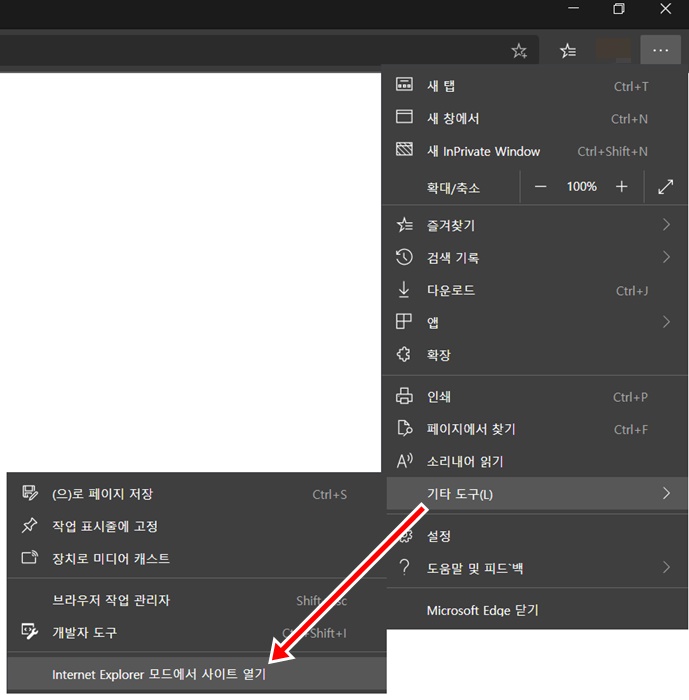Open 브라우저 작업 관리자 submenu entry
Screen dimensions: 689x700
(x=197, y=600)
